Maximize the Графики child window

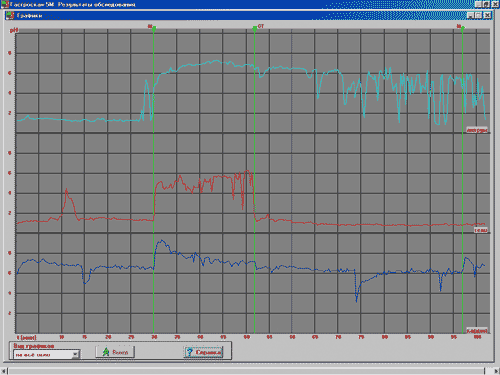coord(479,15)
